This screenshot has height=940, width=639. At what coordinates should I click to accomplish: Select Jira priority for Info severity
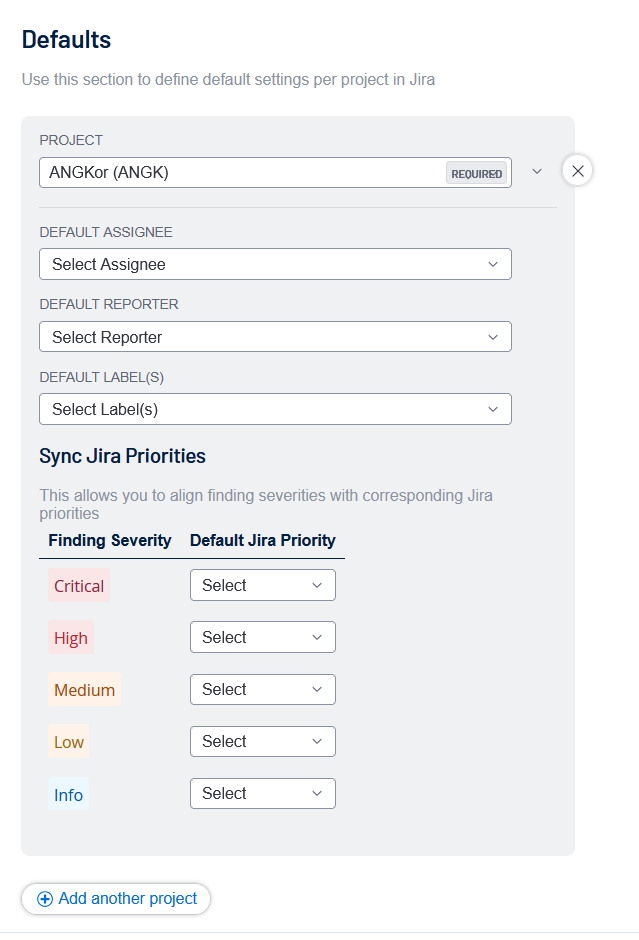click(x=262, y=794)
